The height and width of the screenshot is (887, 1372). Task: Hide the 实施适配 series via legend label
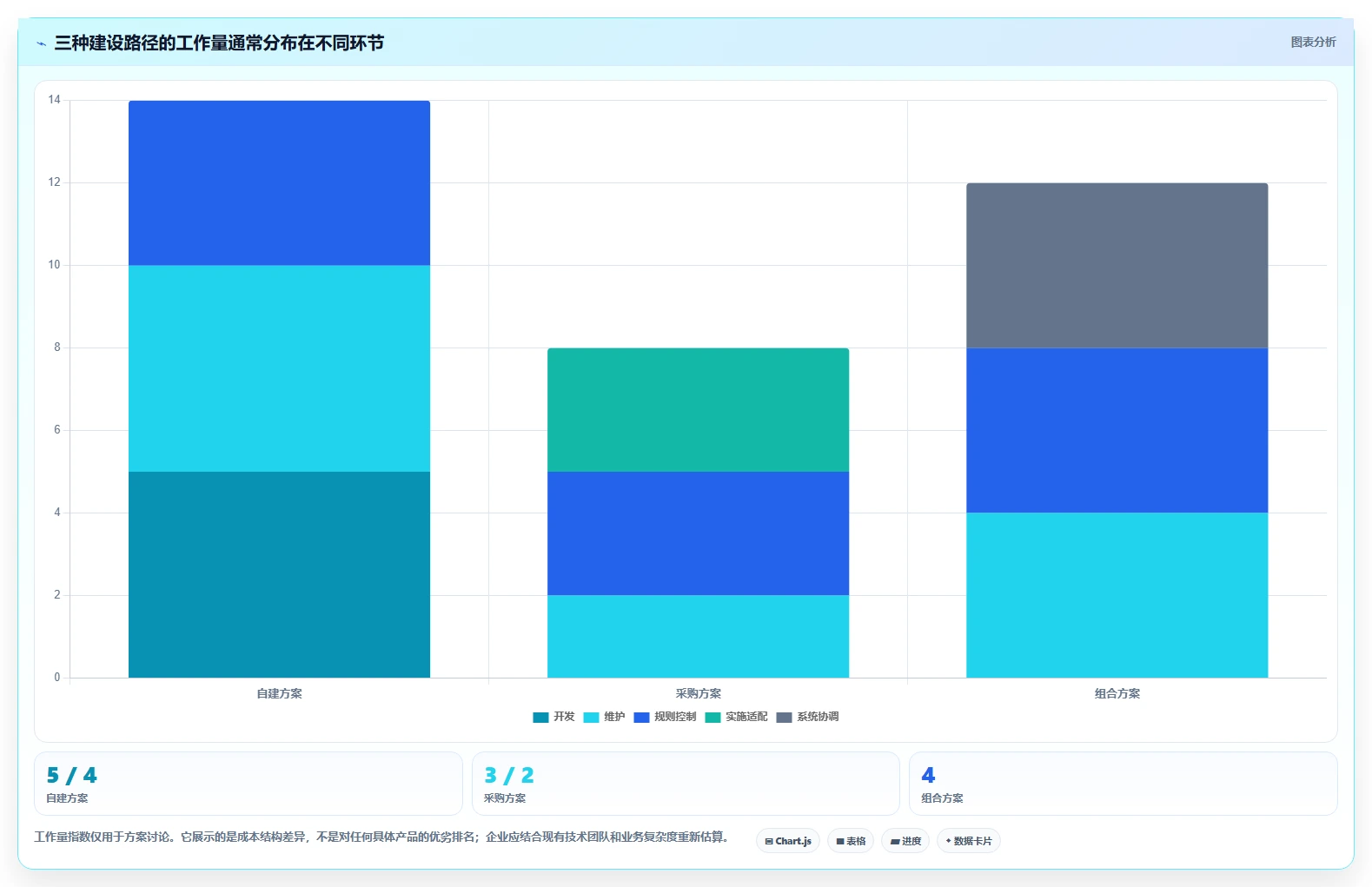pyautogui.click(x=746, y=717)
